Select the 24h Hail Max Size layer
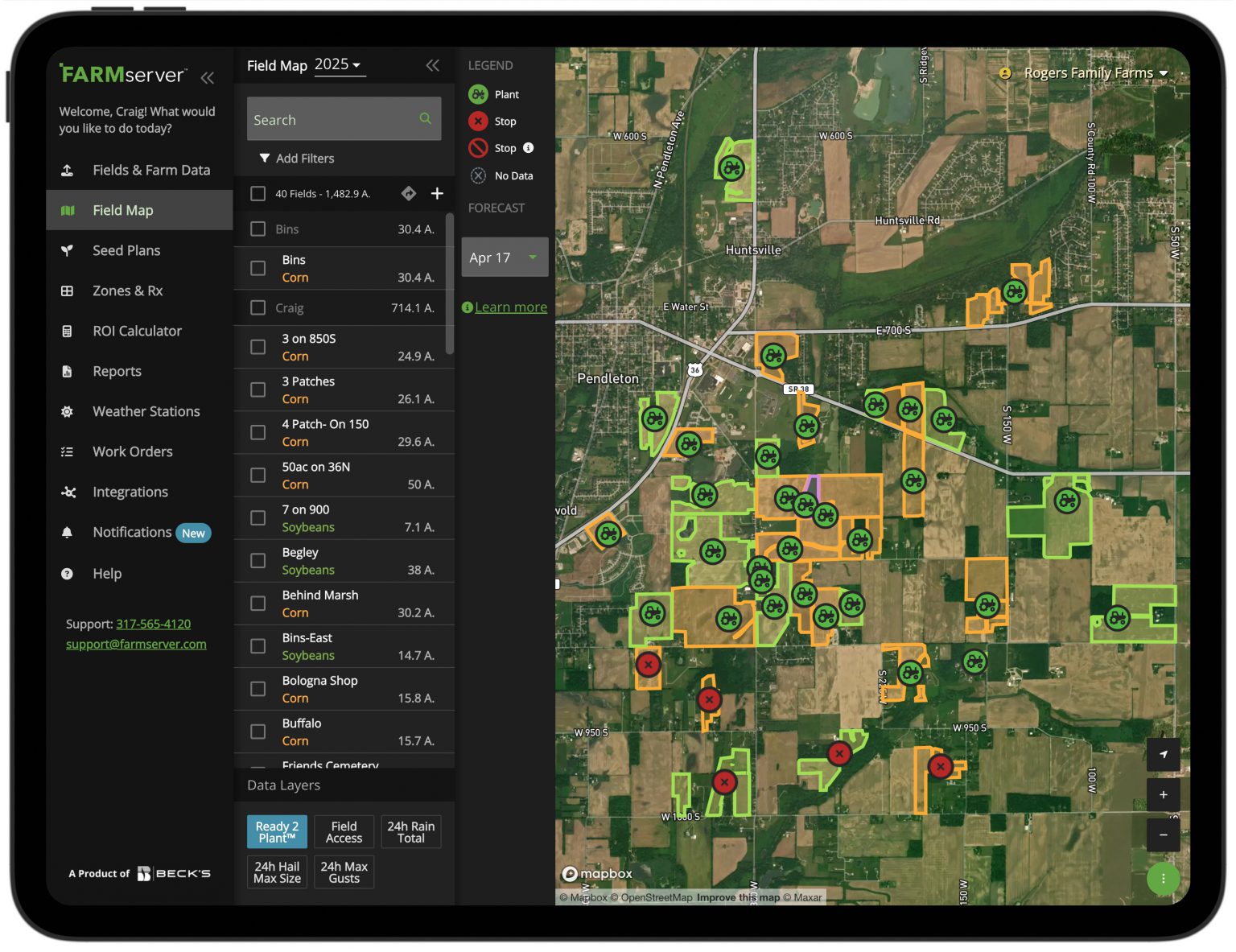 (x=277, y=872)
